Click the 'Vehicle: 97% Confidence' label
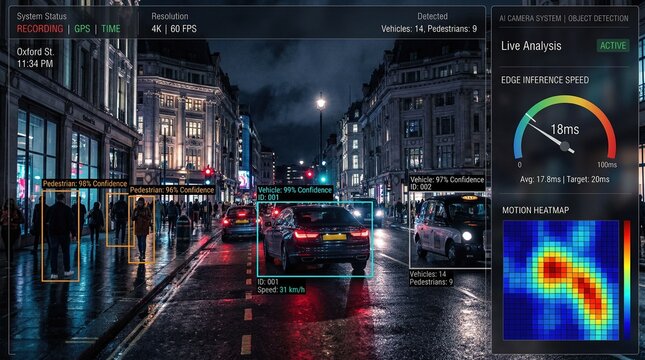The width and height of the screenshot is (645, 360). tap(447, 179)
